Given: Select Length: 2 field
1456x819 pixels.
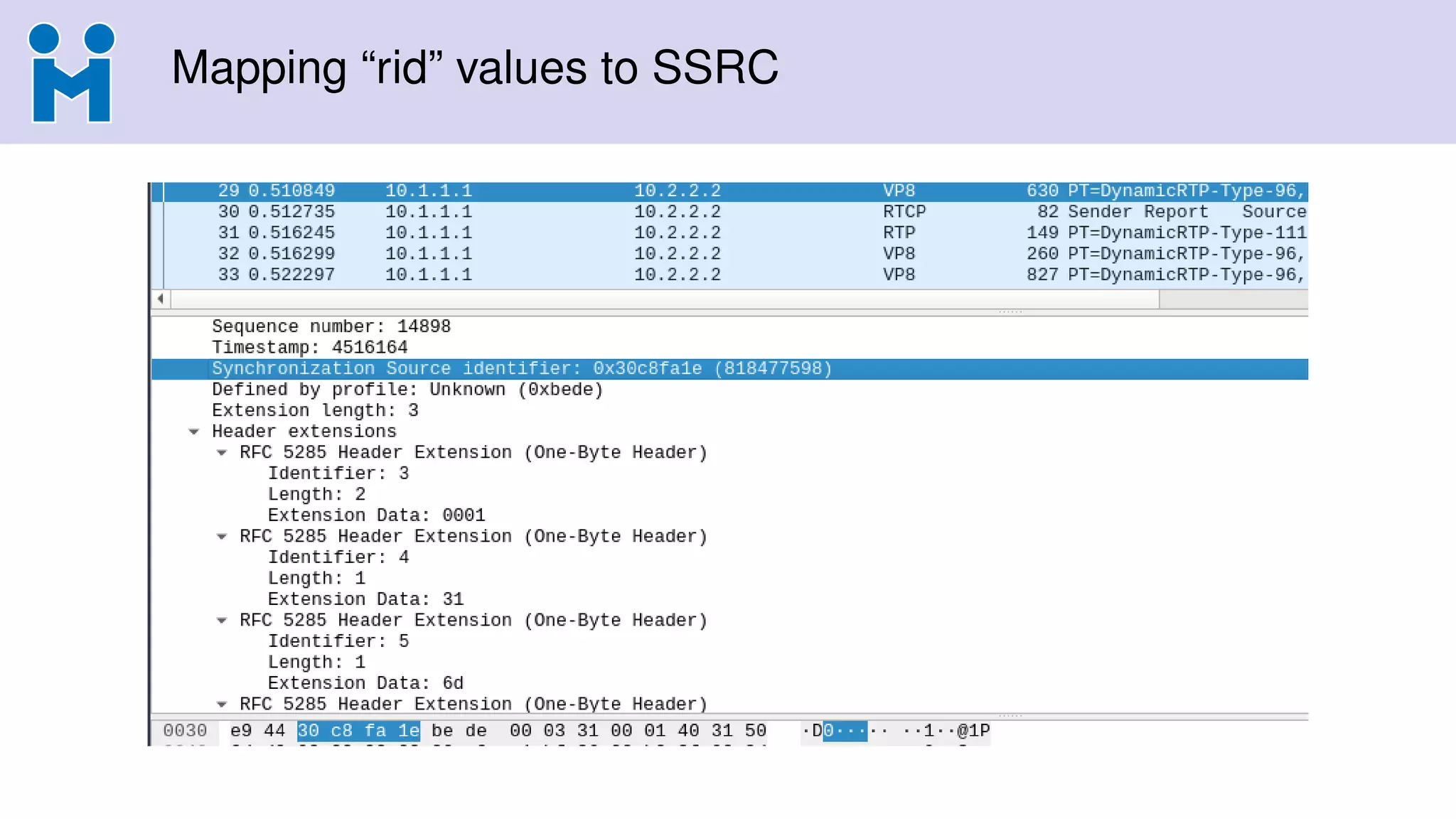Looking at the screenshot, I should 316,495.
